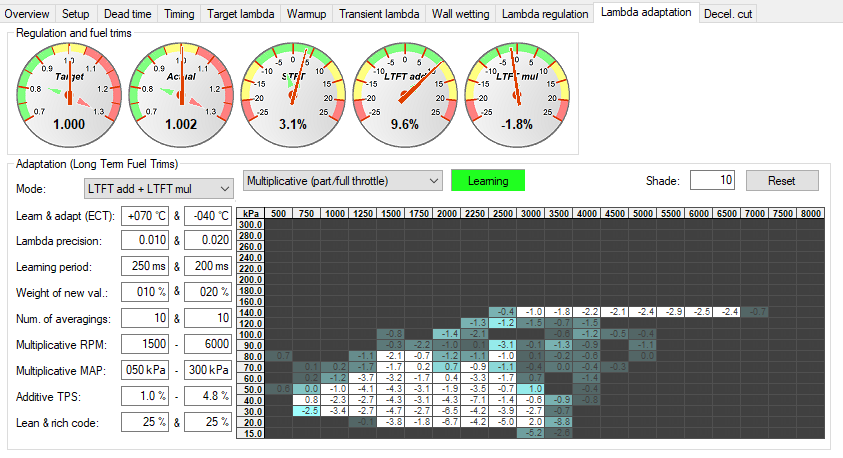Screen dimensions: 843x458
Task: Click the +070 °C Learn ECT field
Action: pyautogui.click(x=145, y=216)
